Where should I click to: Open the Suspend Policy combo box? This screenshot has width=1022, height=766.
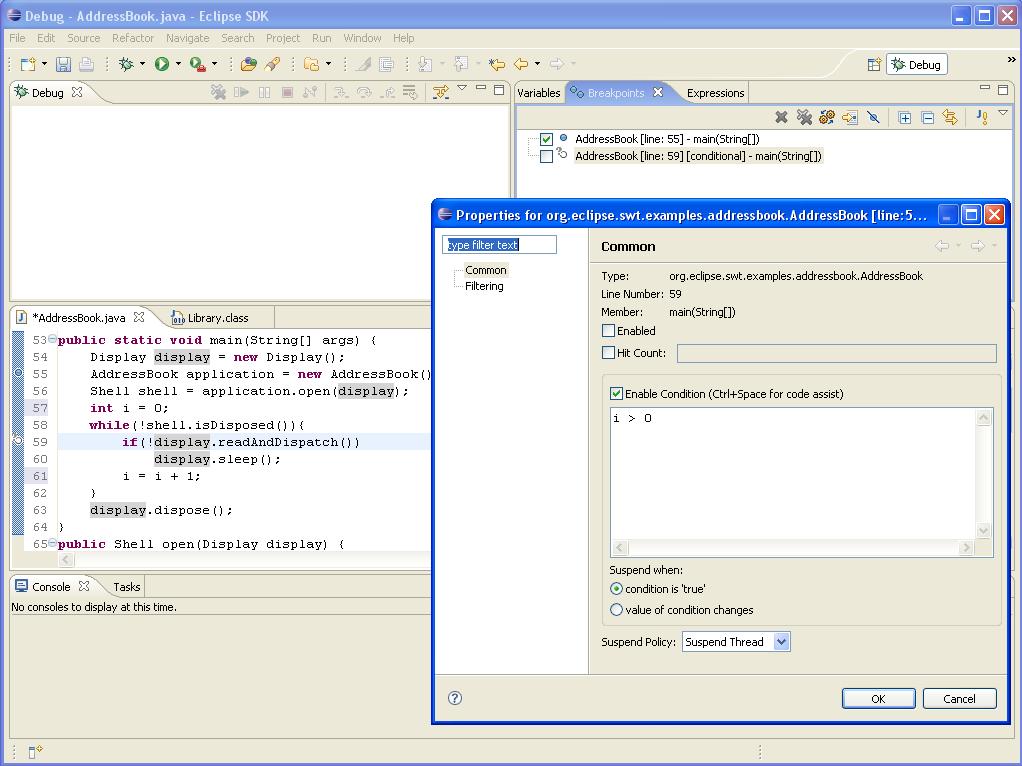[x=737, y=642]
